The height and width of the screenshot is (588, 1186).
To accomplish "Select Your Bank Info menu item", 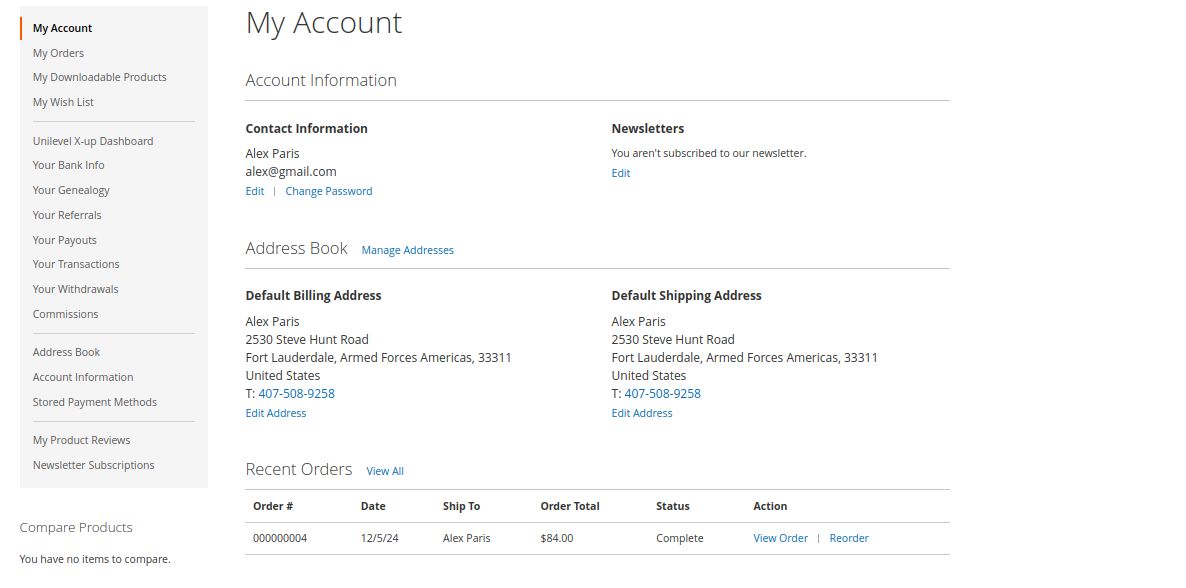I will (68, 165).
